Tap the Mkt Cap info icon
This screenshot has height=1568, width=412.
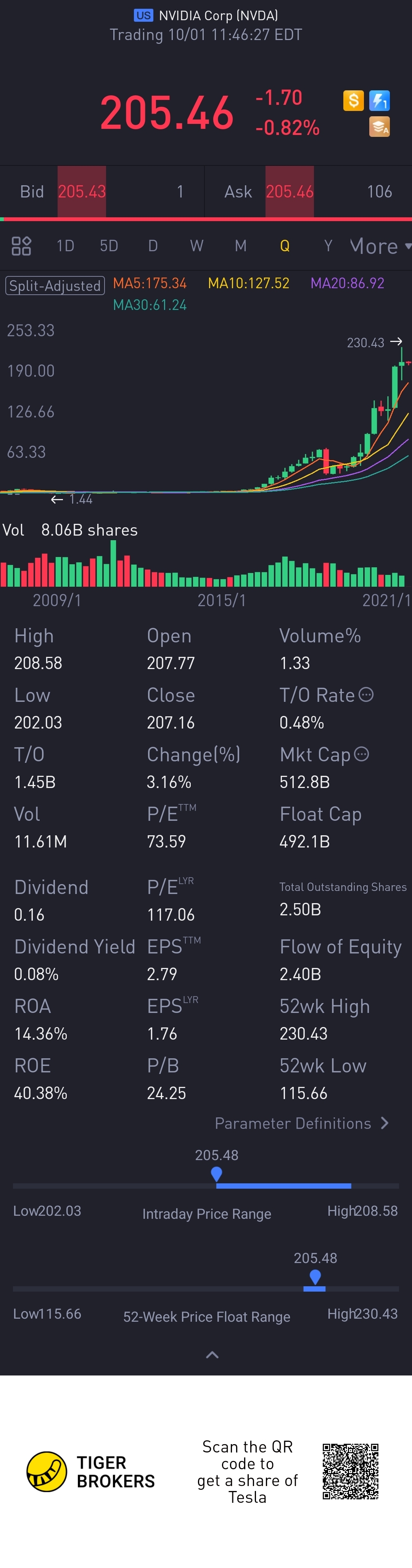pos(361,754)
